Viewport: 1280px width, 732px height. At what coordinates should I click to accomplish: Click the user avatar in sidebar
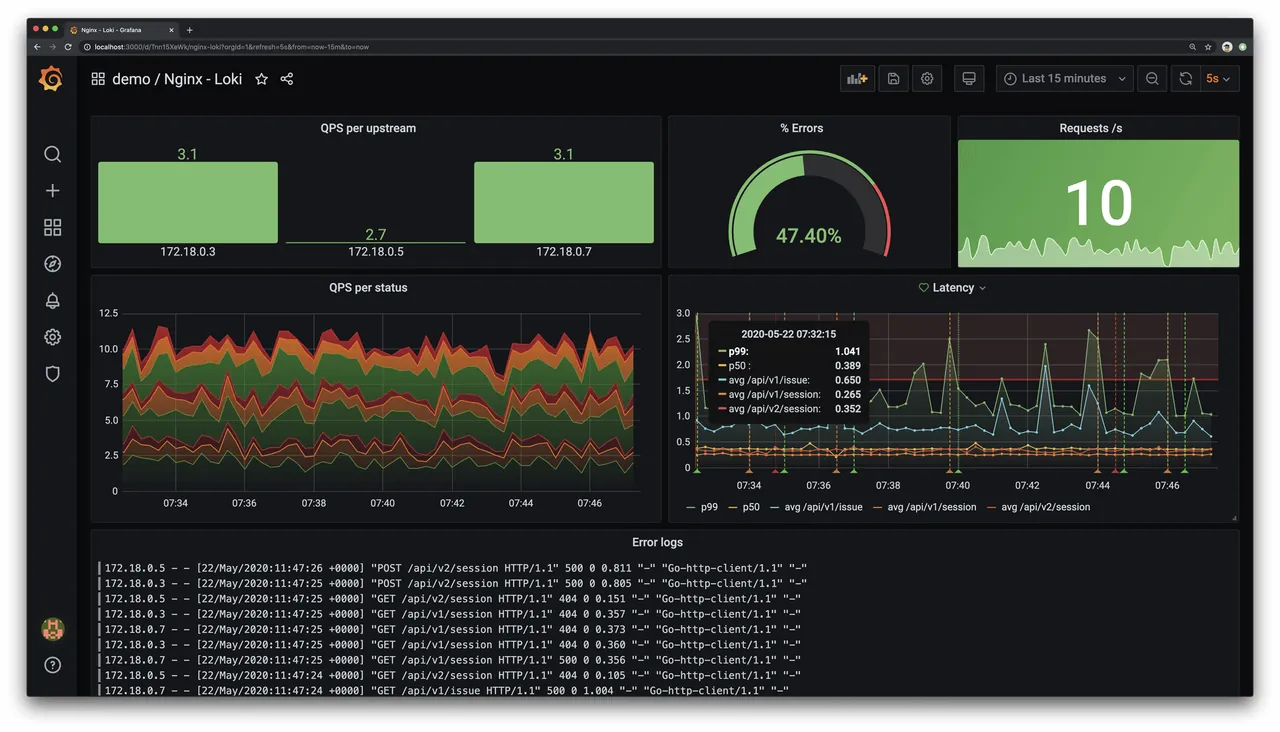pyautogui.click(x=53, y=629)
